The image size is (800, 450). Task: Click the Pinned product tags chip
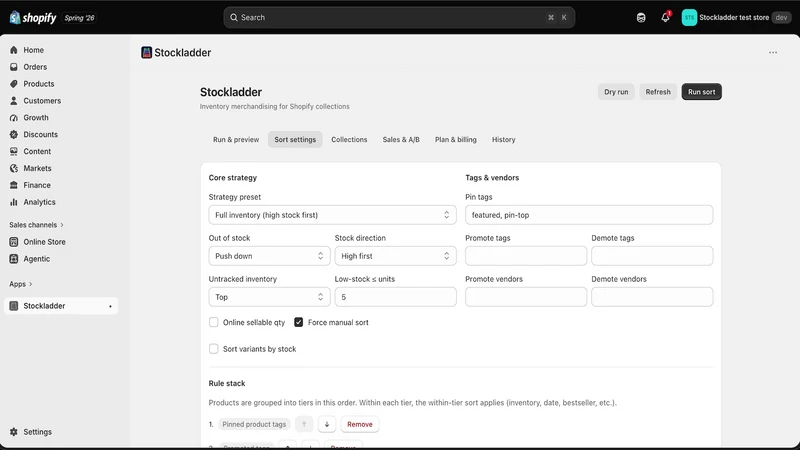254,424
